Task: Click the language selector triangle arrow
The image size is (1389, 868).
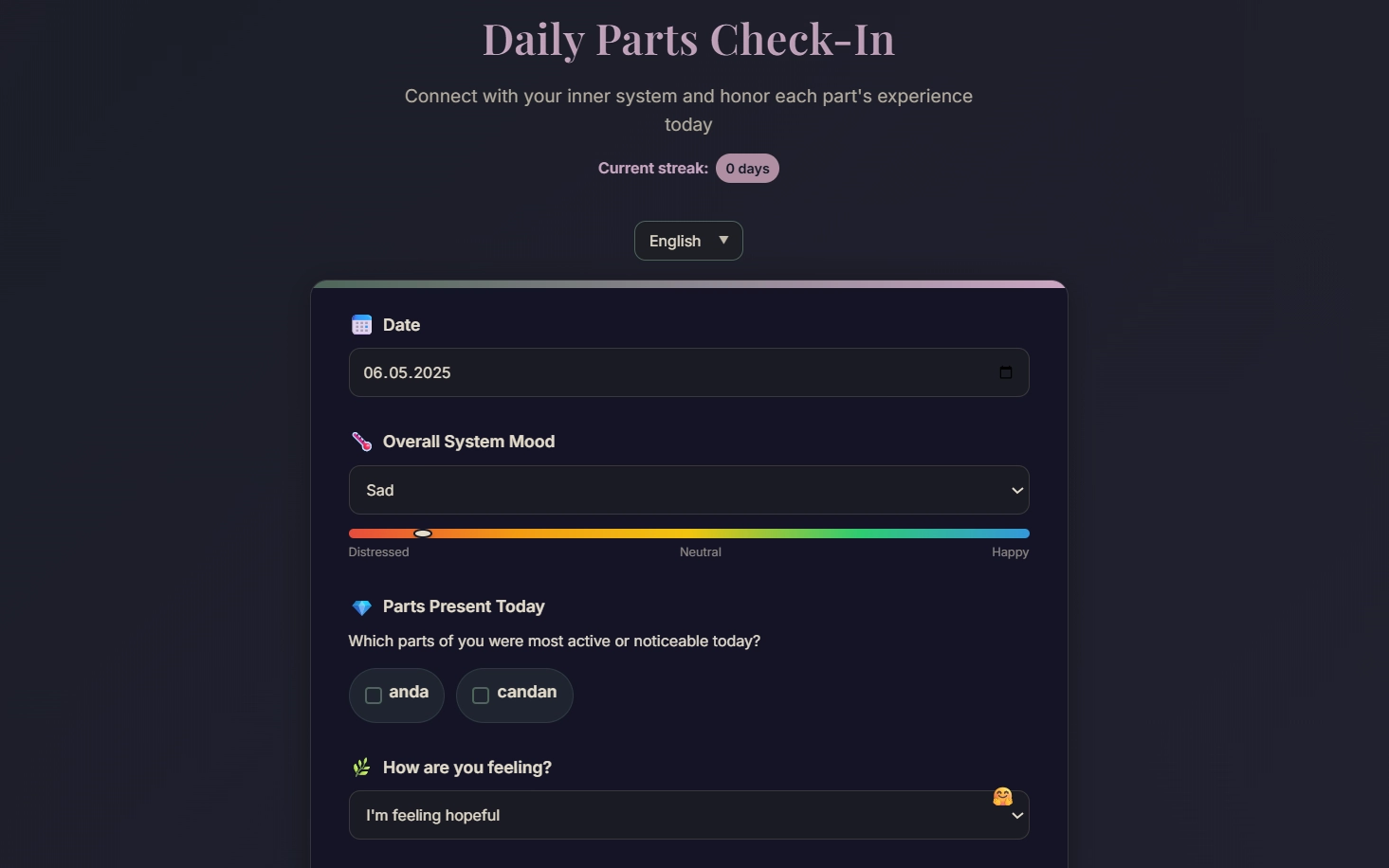Action: (x=723, y=241)
